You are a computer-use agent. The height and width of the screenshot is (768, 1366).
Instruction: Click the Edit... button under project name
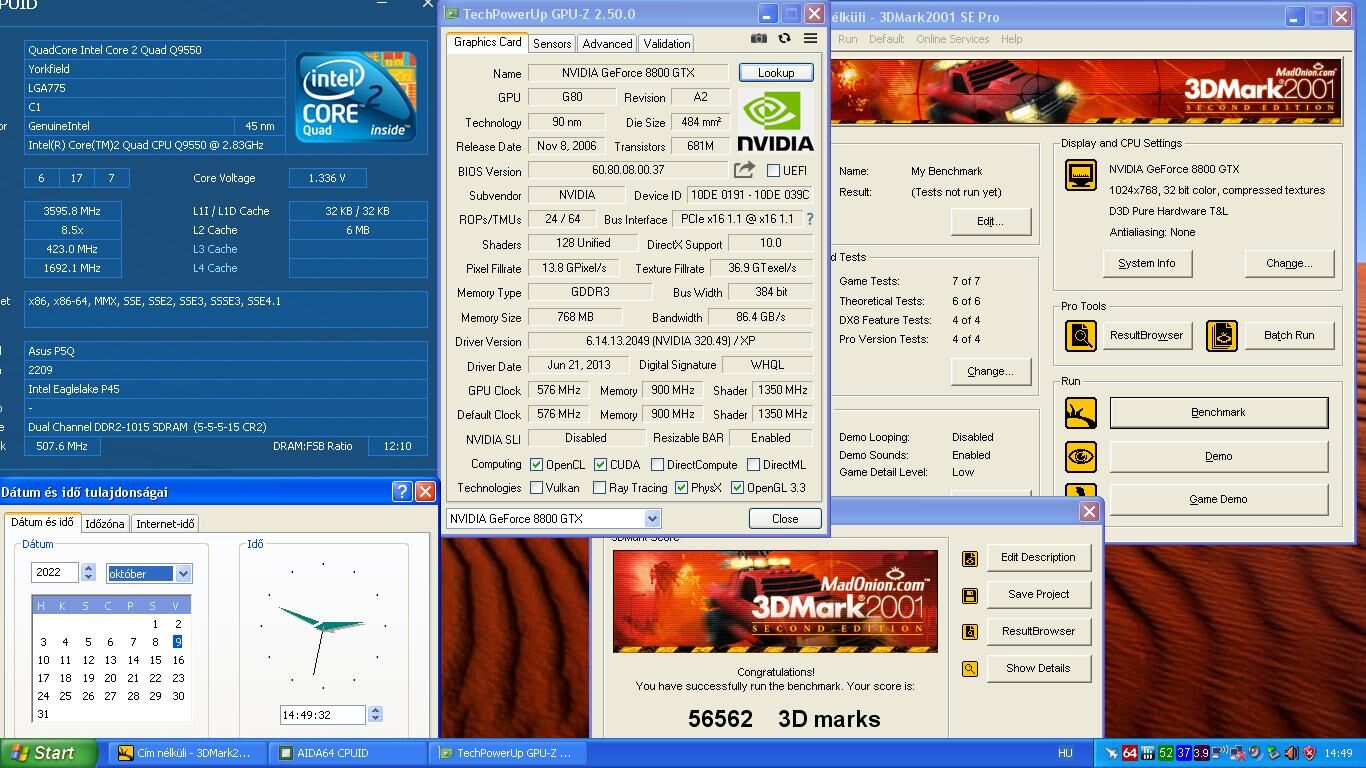[x=990, y=221]
